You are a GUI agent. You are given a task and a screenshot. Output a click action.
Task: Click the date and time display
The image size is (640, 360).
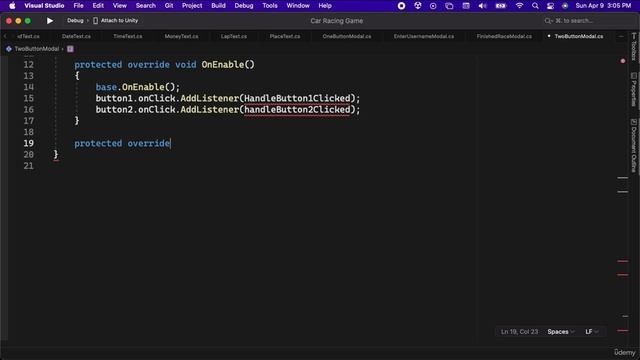tap(603, 6)
